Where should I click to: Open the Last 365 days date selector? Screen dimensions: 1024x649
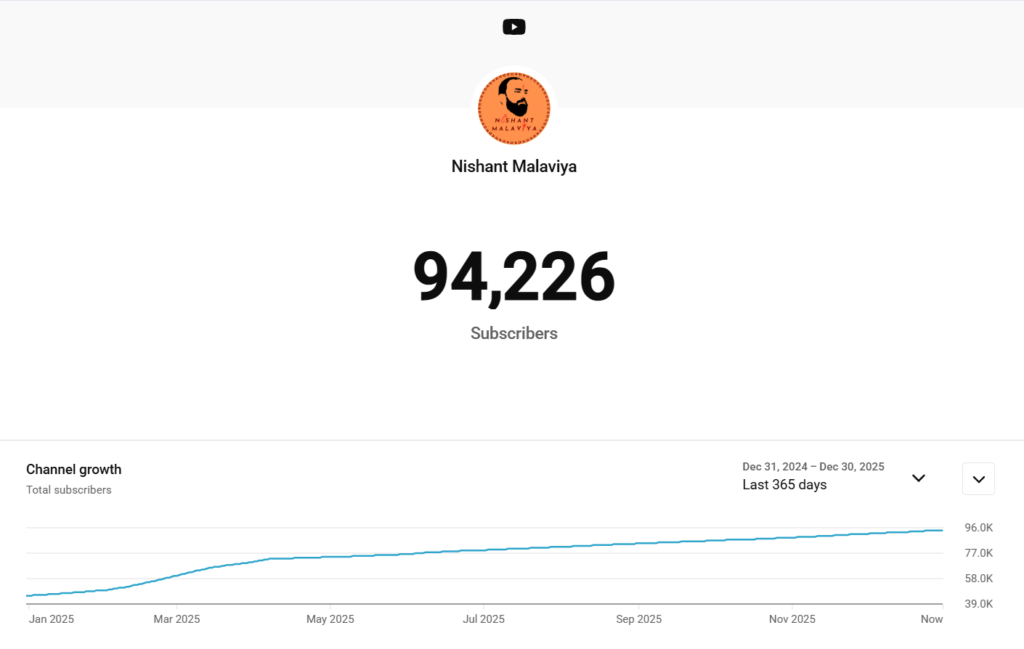[x=784, y=485]
